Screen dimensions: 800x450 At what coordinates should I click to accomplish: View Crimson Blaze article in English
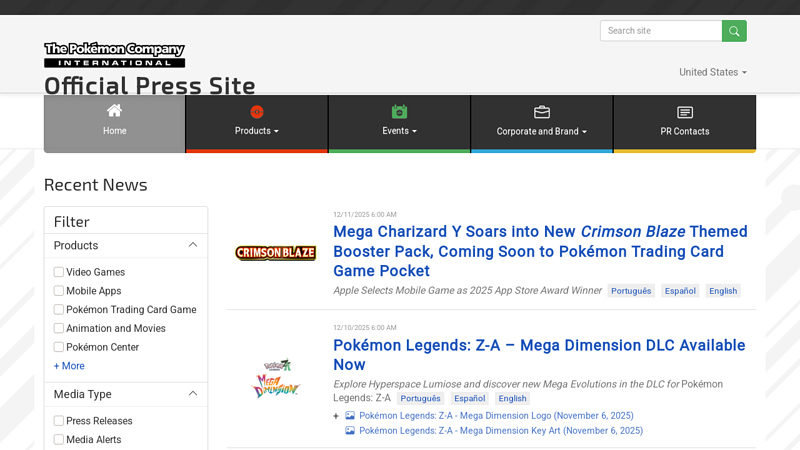[x=723, y=291]
